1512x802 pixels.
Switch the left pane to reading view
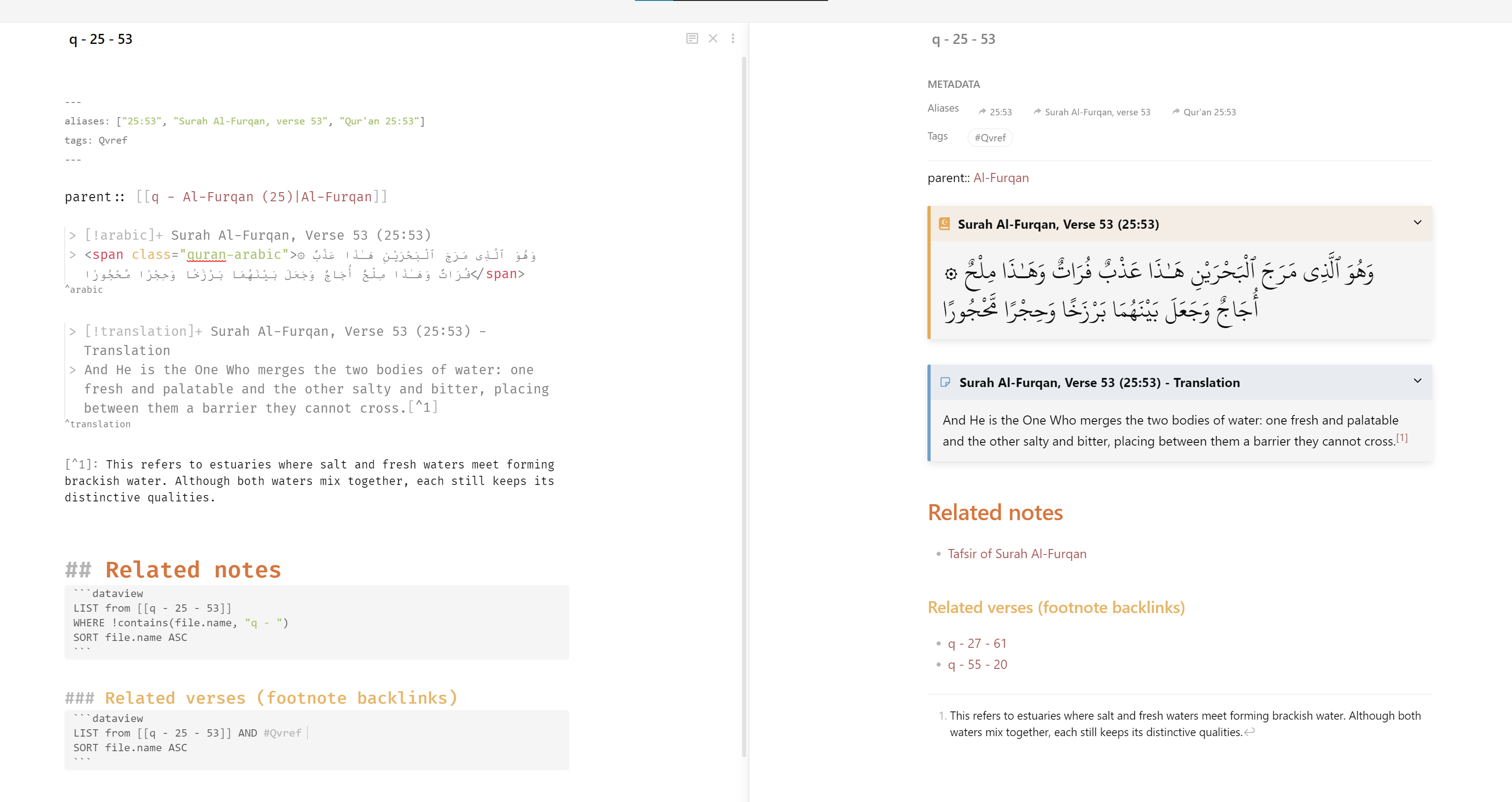click(693, 38)
